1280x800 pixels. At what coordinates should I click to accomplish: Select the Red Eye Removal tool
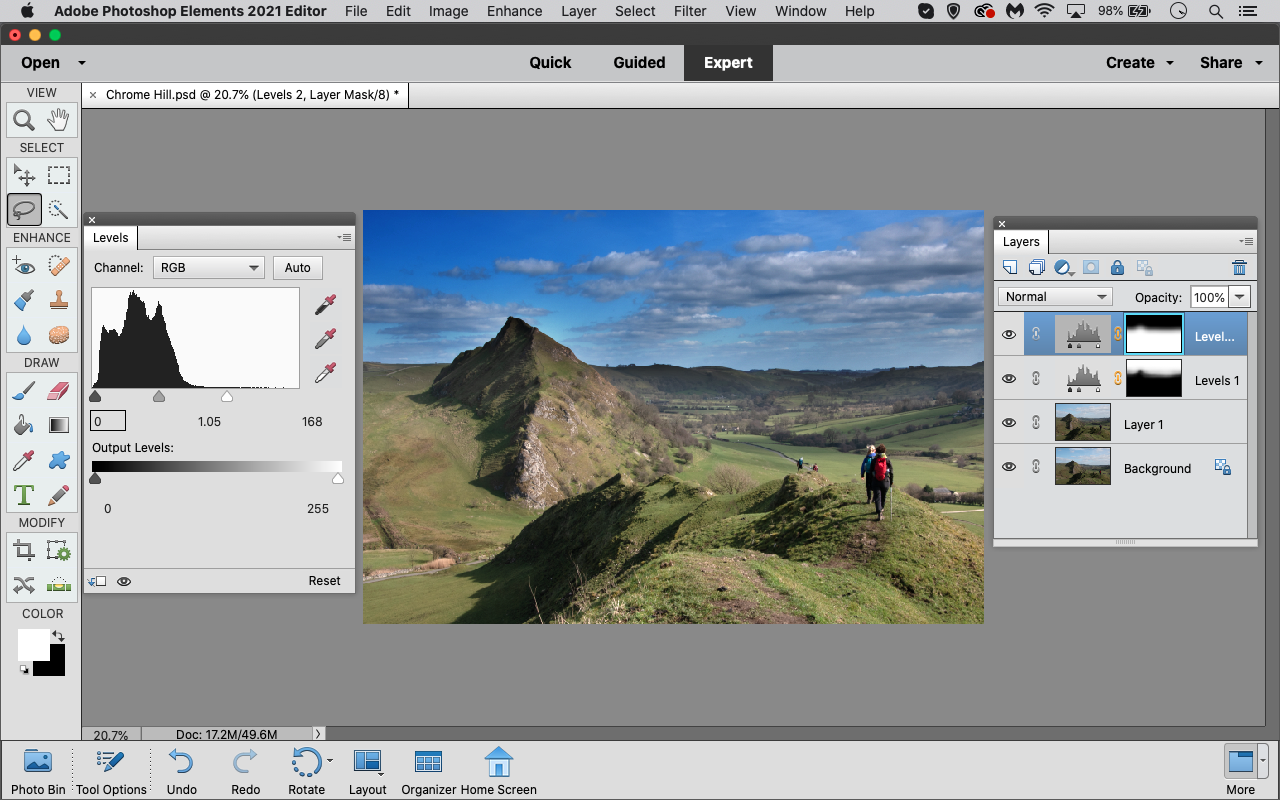[x=24, y=266]
